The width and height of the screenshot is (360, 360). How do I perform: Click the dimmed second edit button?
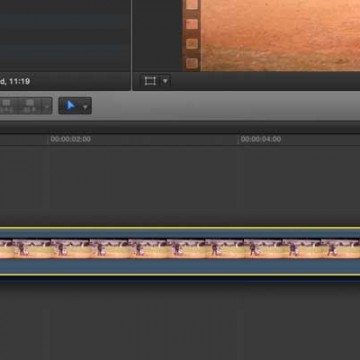pos(30,105)
